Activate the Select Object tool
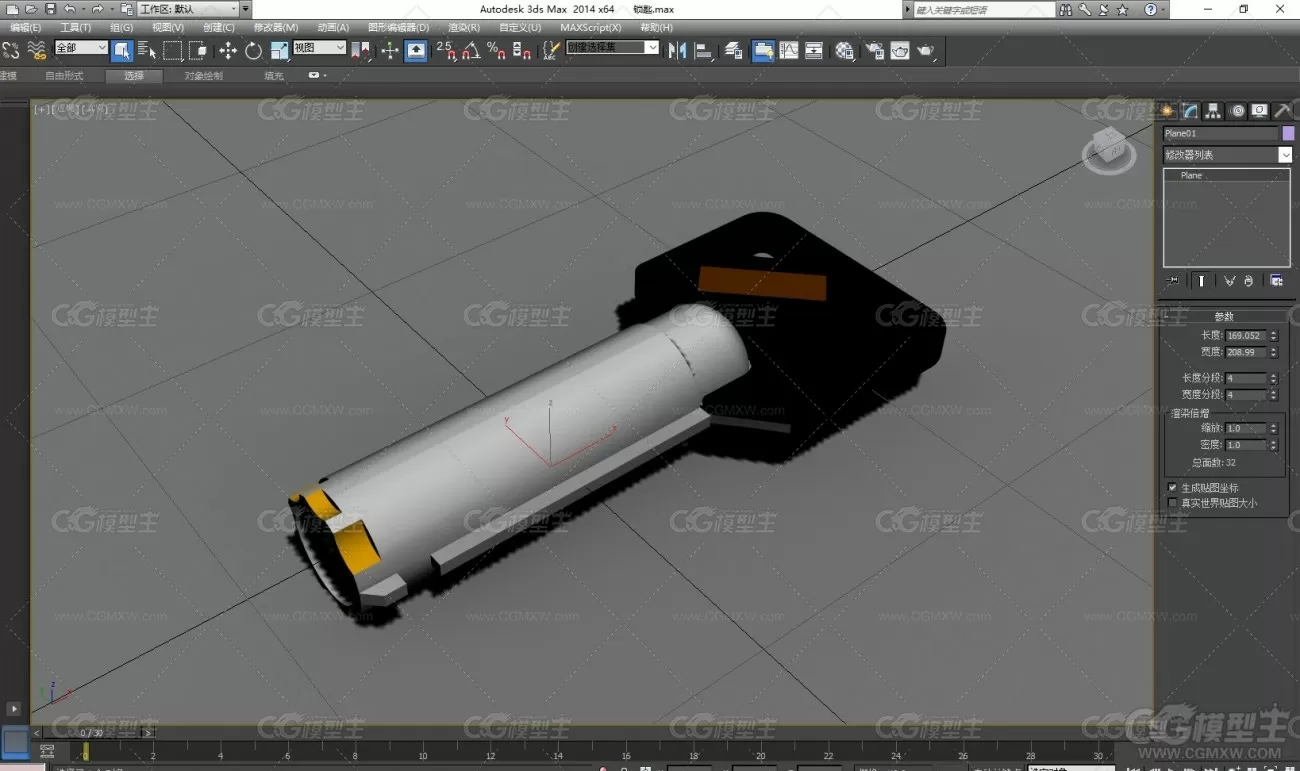 [122, 50]
